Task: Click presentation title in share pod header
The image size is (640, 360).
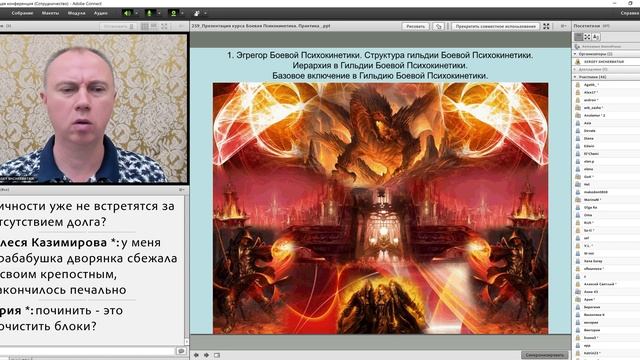Action: point(261,26)
